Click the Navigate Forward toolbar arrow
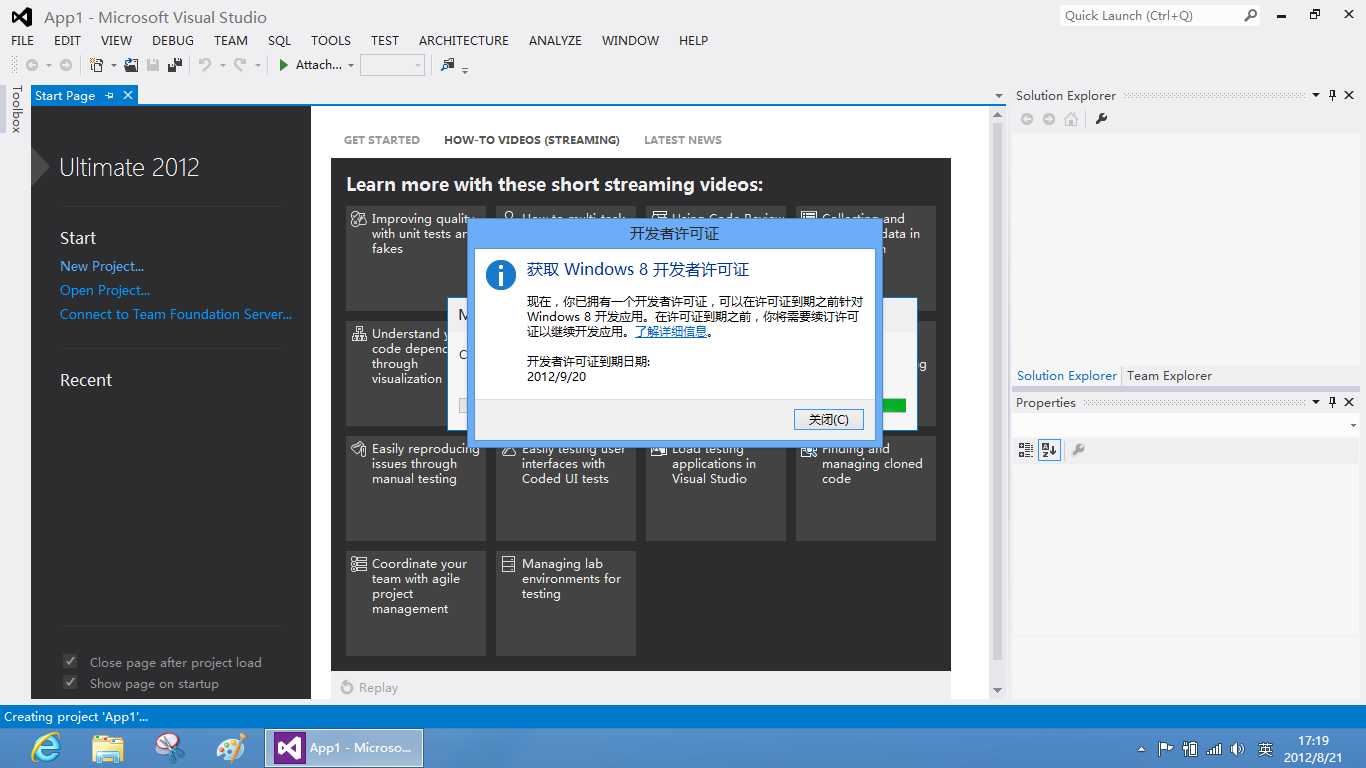Viewport: 1366px width, 768px height. click(x=66, y=65)
